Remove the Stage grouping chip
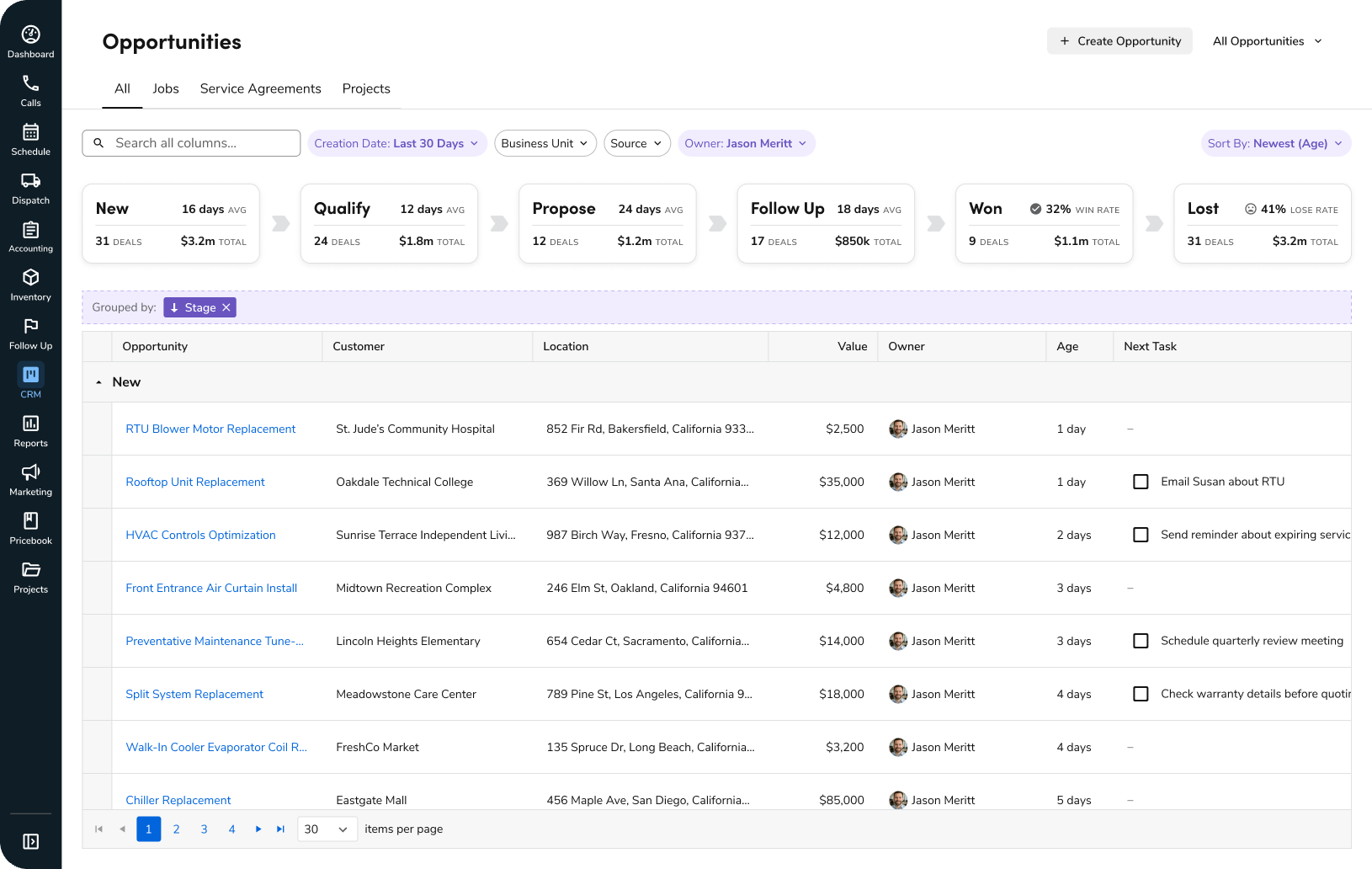The width and height of the screenshot is (1372, 869). click(x=226, y=307)
